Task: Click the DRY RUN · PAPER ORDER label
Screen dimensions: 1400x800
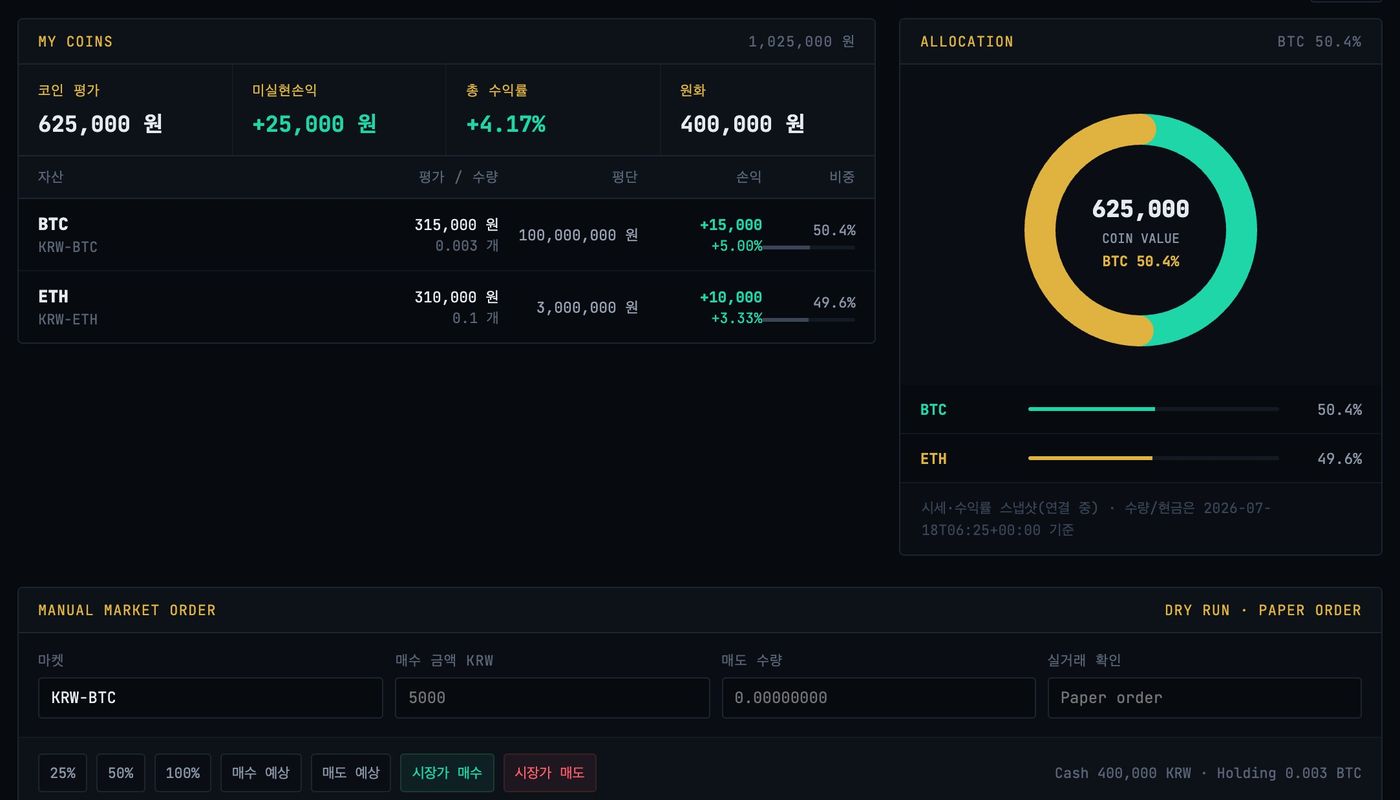Action: pos(1263,610)
